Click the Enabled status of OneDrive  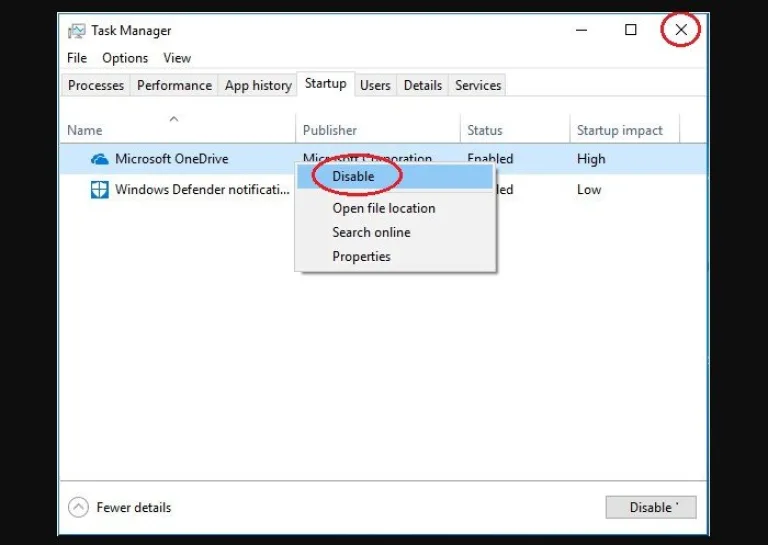click(490, 158)
